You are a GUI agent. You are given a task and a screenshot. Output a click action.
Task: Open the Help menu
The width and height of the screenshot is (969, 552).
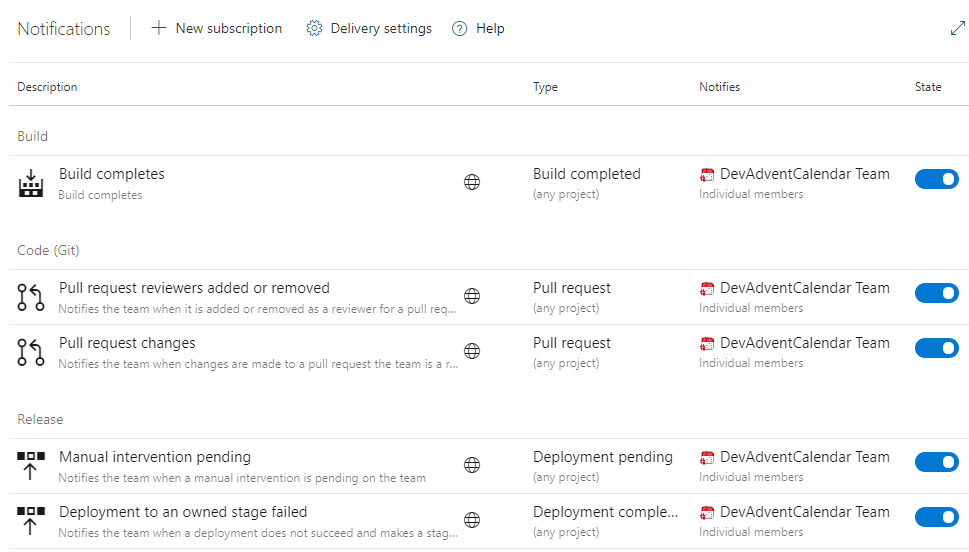[x=478, y=29]
